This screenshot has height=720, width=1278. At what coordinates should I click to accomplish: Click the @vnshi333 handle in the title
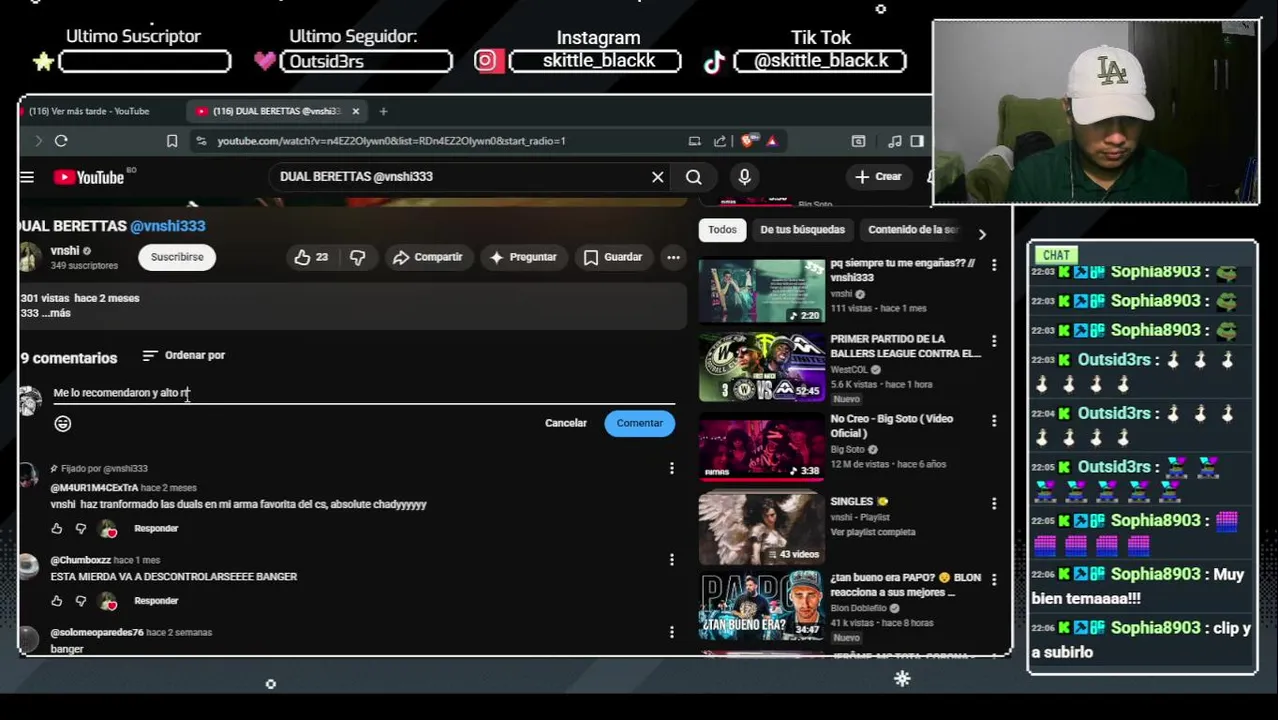[x=168, y=226]
